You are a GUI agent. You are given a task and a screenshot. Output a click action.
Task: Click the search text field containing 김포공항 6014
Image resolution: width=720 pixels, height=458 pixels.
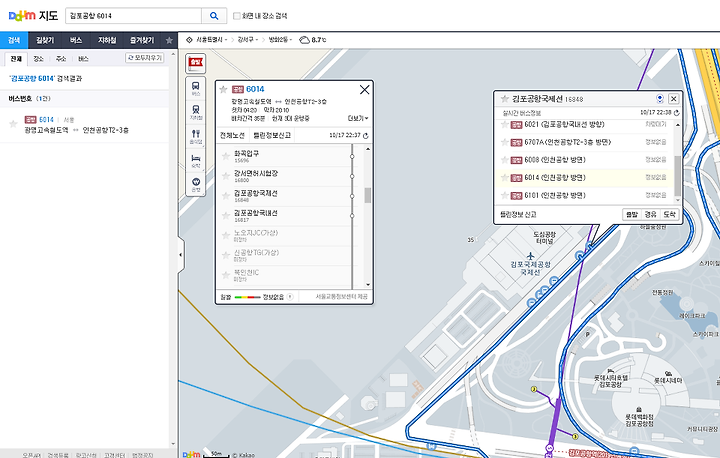click(134, 16)
